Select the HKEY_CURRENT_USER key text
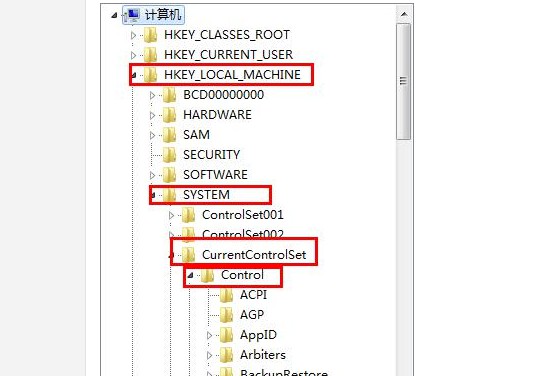This screenshot has width=554, height=376. pos(229,55)
